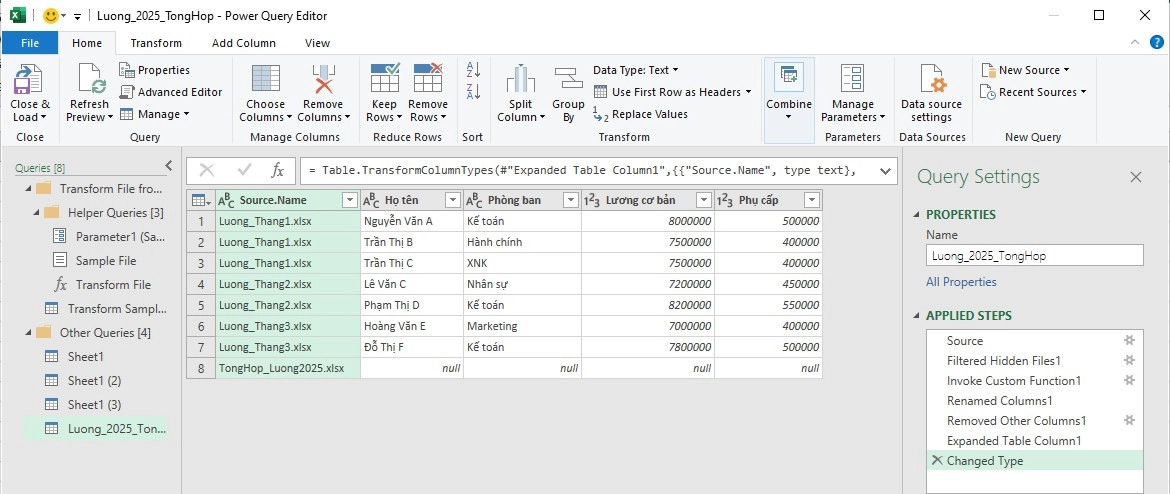Select the Home tab
This screenshot has width=1170, height=494.
[x=87, y=43]
